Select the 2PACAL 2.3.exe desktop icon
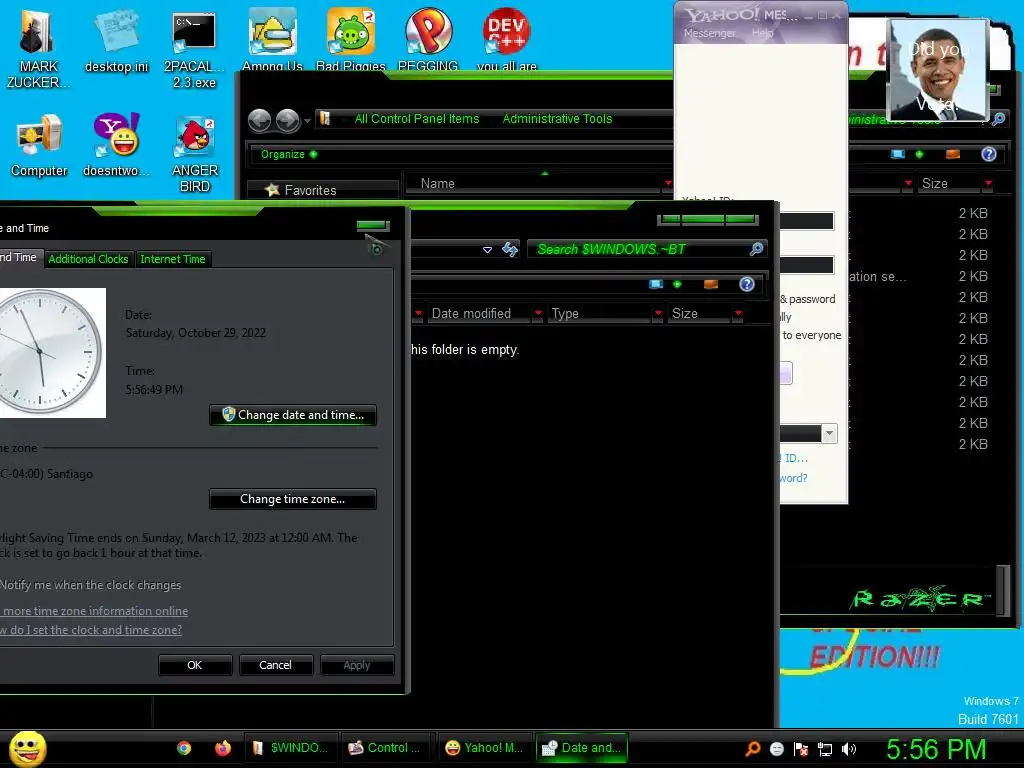Image resolution: width=1024 pixels, height=768 pixels. coord(194,50)
